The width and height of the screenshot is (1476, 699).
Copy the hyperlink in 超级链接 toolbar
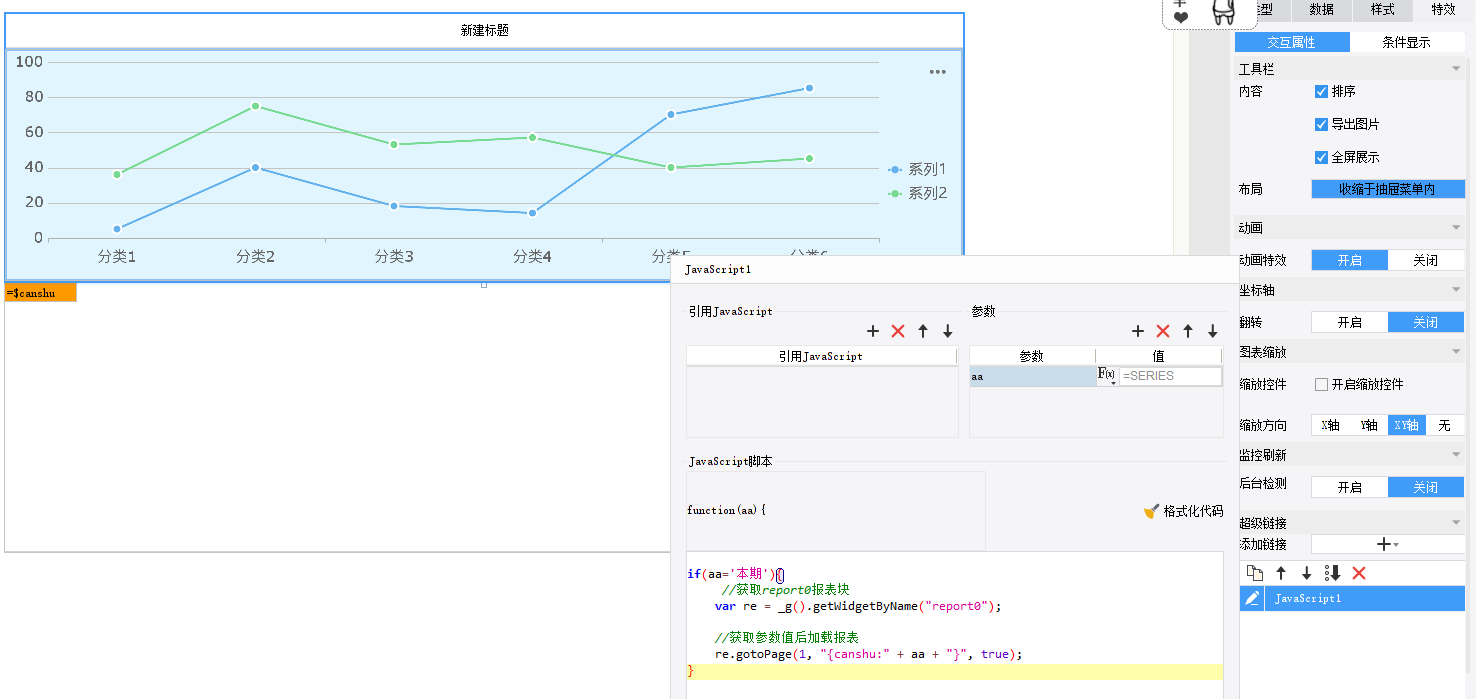tap(1254, 573)
